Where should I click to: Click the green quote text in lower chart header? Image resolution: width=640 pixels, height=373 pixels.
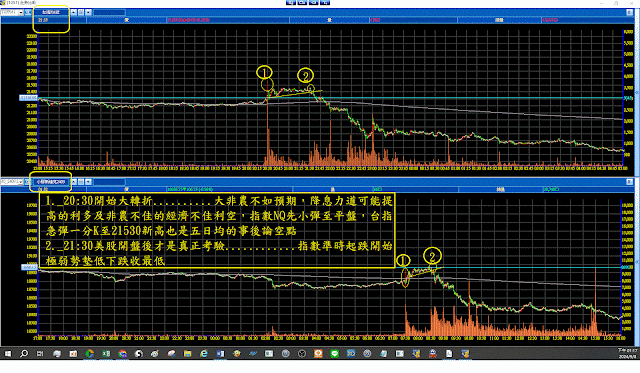click(190, 189)
